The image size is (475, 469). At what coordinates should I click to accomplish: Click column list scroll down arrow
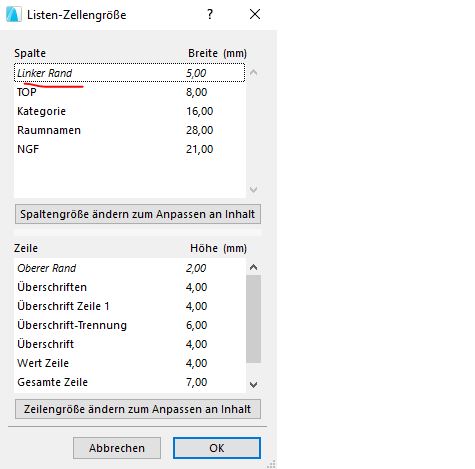click(253, 190)
